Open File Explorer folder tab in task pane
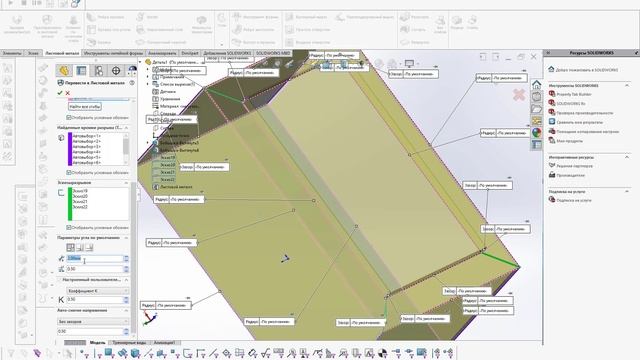The image size is (640, 360). pos(536,109)
